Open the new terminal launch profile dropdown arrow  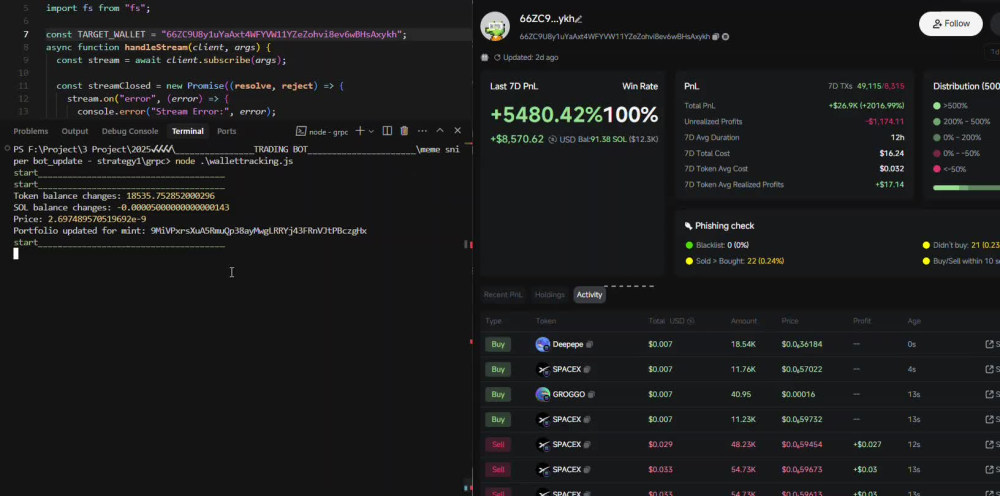coord(371,131)
